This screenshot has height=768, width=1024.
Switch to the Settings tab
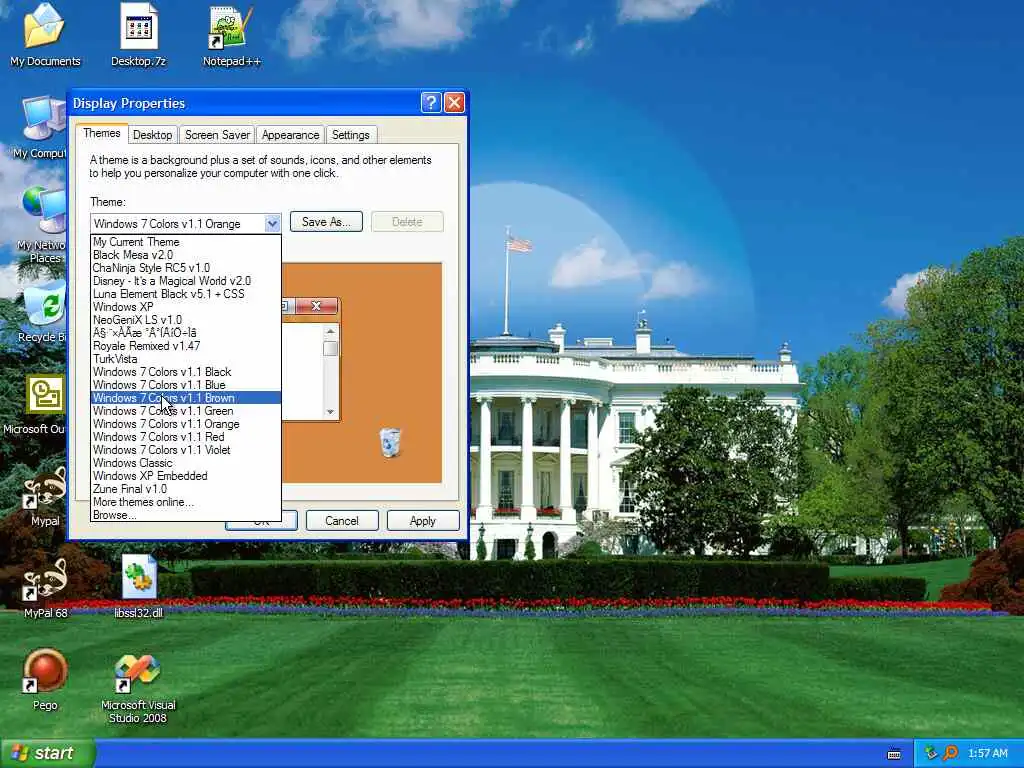pyautogui.click(x=351, y=135)
